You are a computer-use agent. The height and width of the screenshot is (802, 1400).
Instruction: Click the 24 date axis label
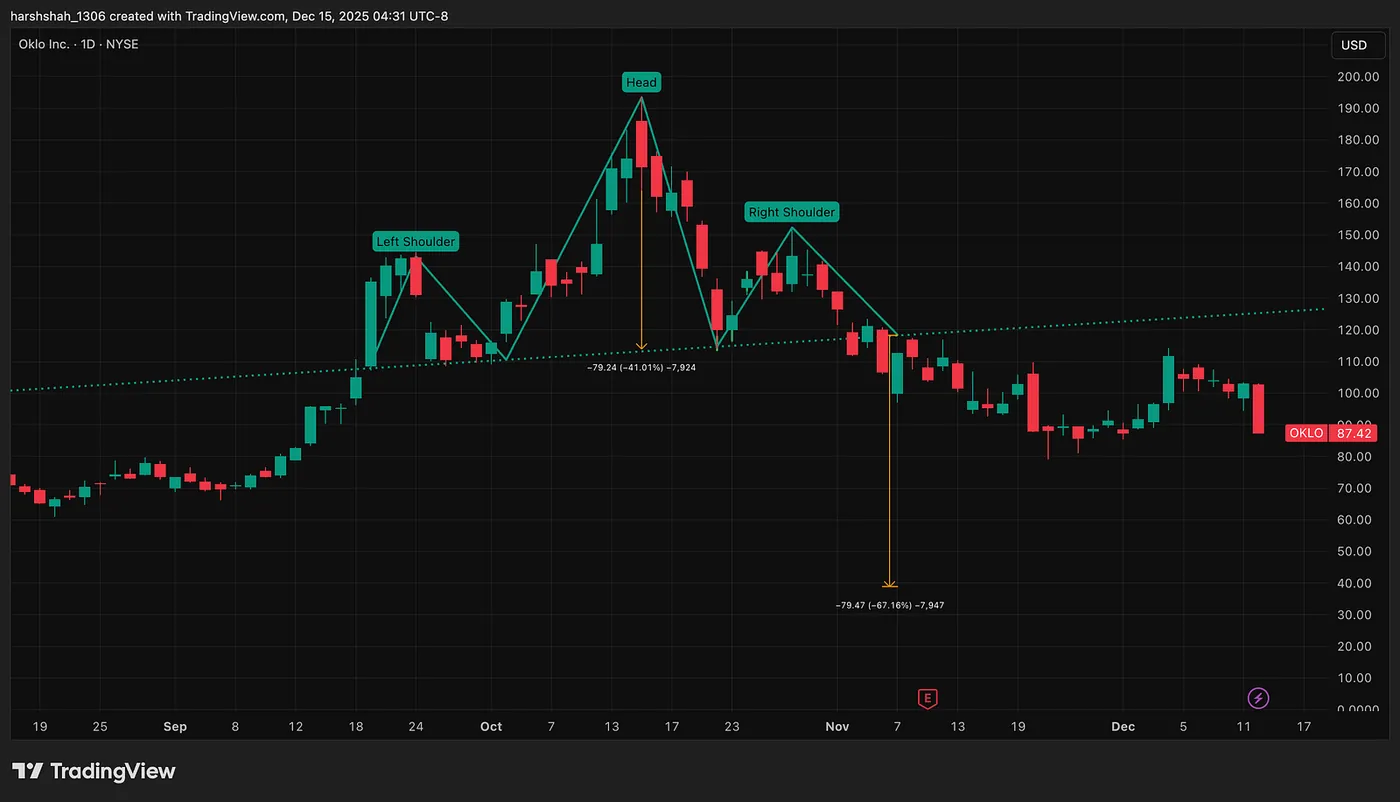coord(415,727)
